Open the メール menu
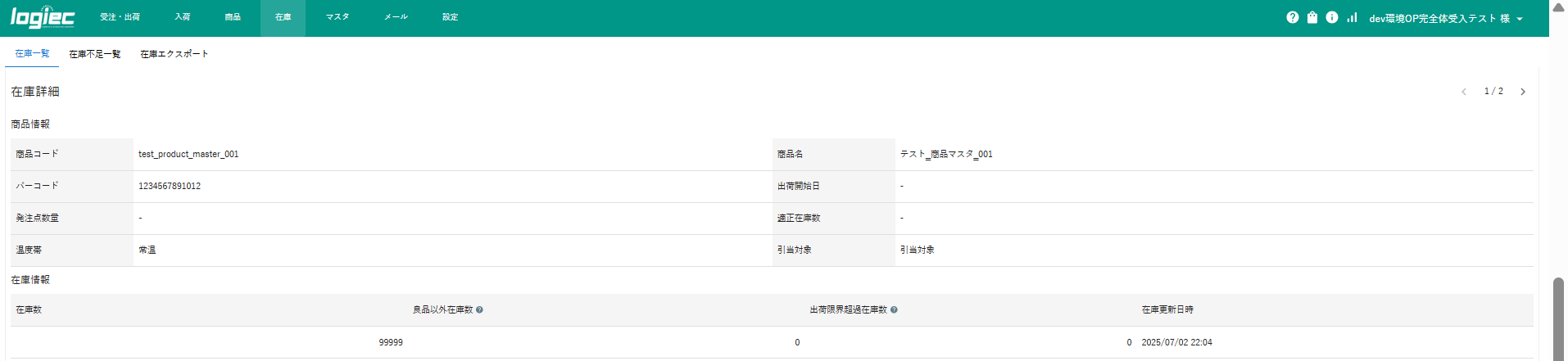Screen dimensions: 1568x361 396,17
